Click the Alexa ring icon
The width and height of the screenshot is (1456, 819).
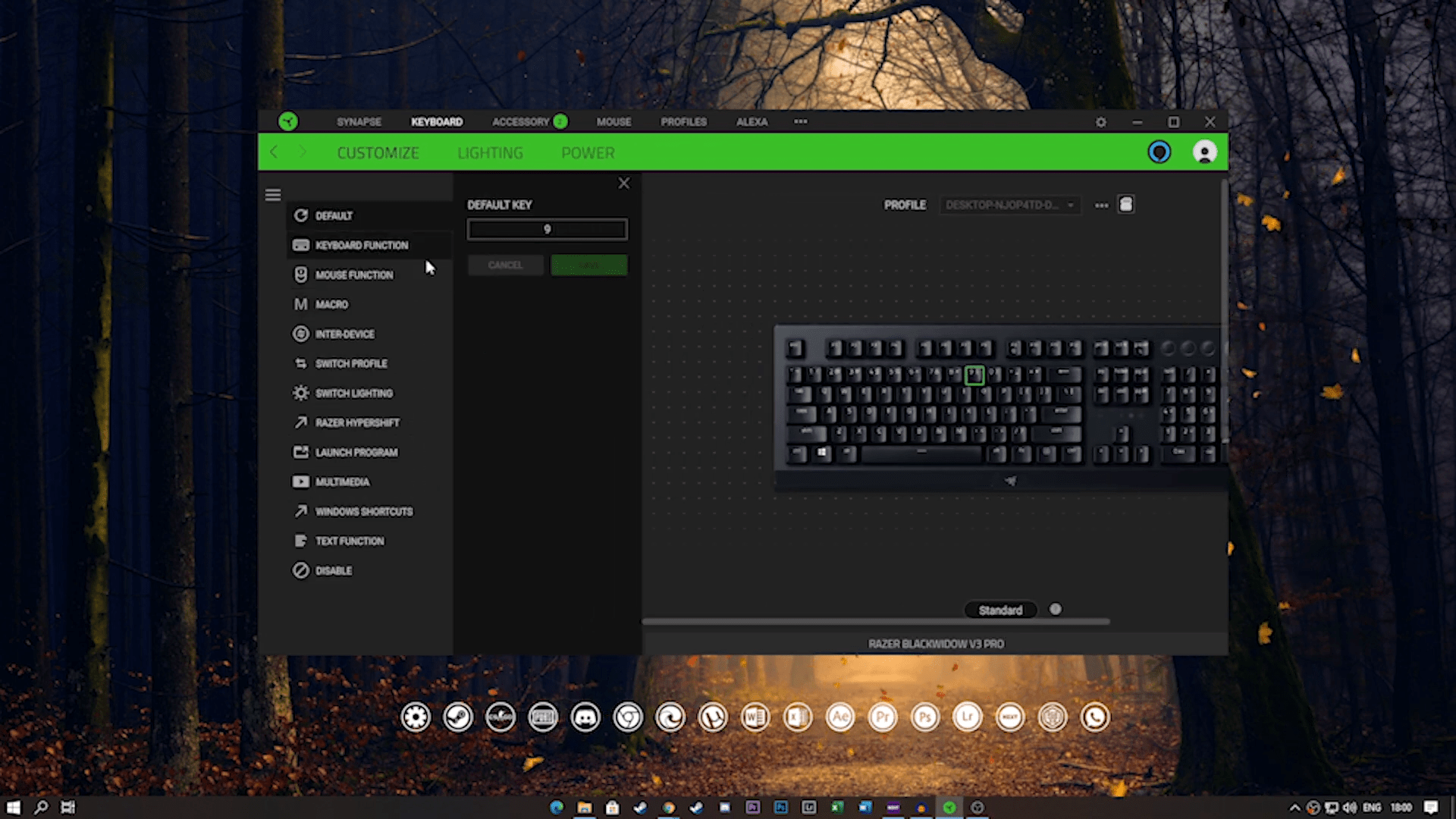pos(1159,152)
